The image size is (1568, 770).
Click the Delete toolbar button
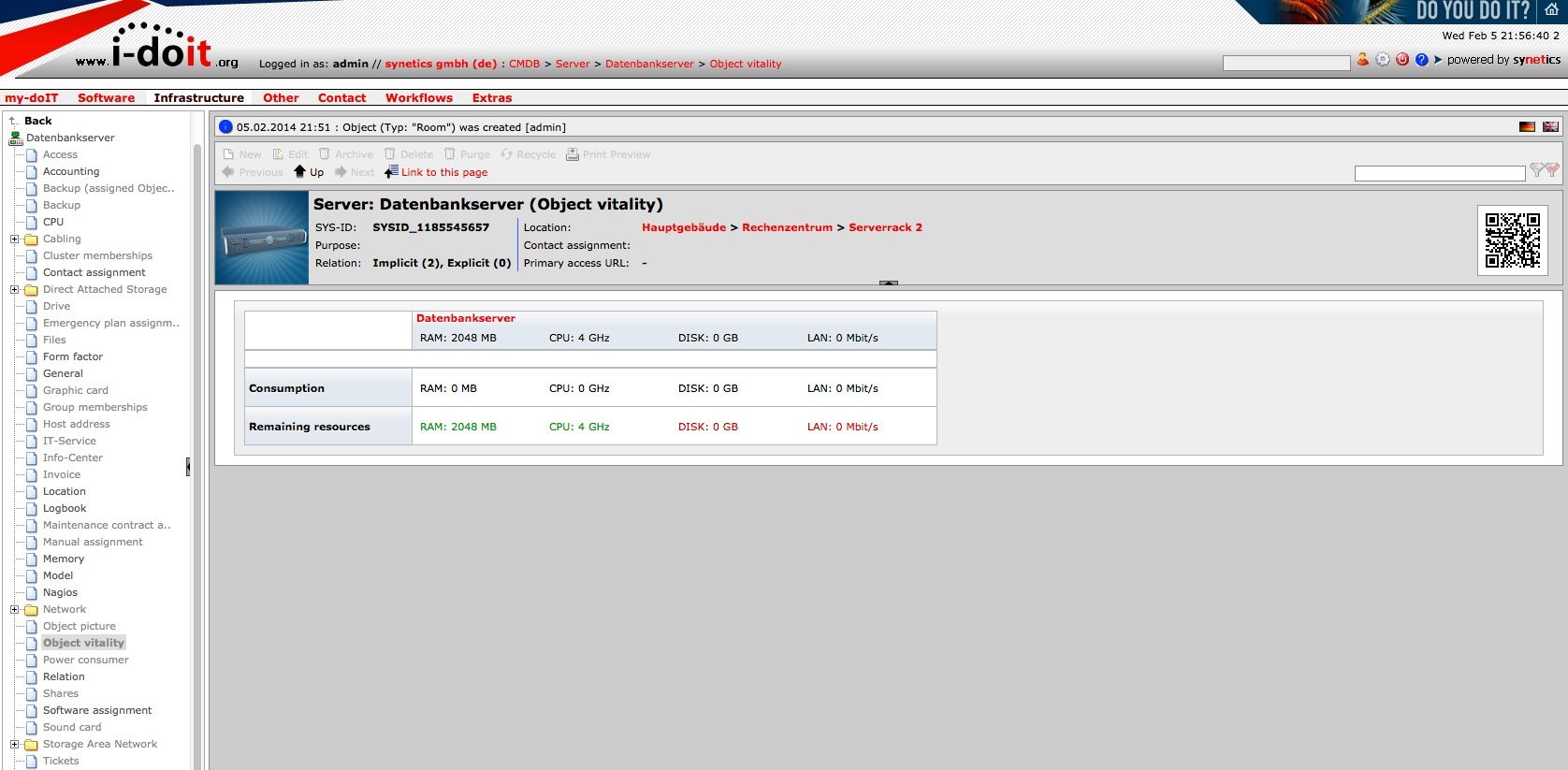click(x=409, y=154)
